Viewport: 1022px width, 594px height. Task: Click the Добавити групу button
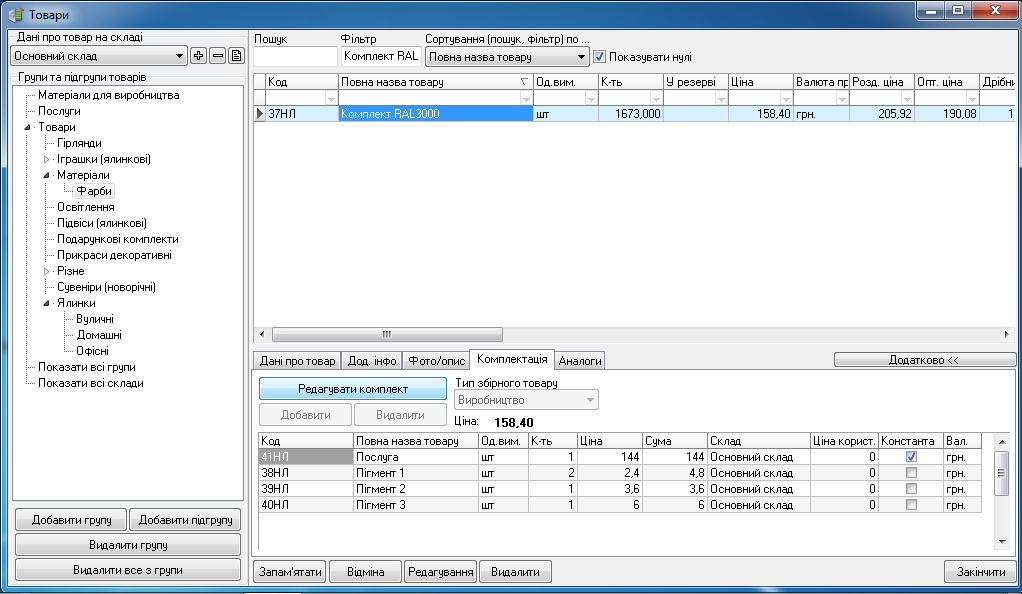pyautogui.click(x=70, y=519)
